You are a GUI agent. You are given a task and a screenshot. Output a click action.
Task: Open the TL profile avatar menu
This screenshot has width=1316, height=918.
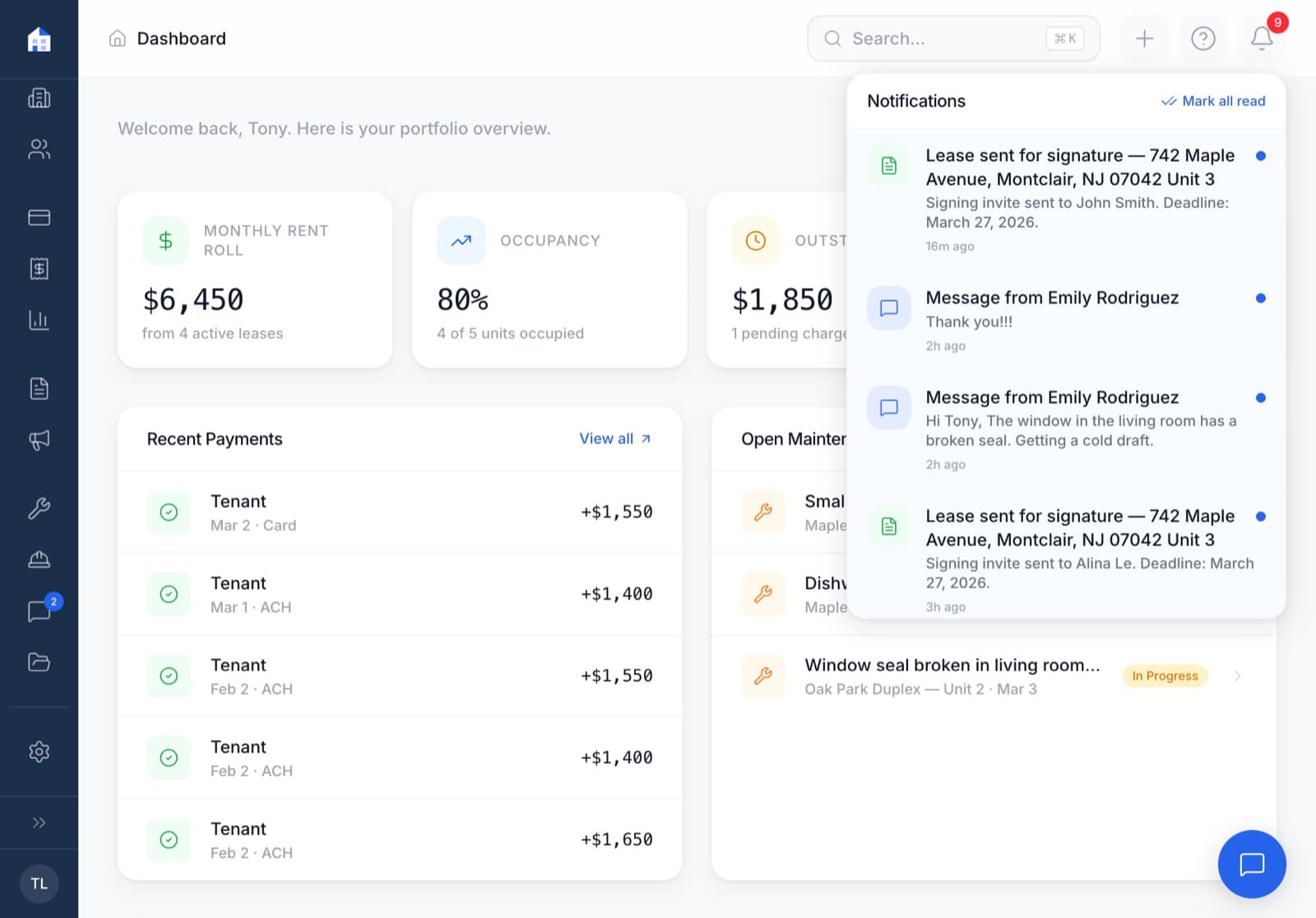pos(39,883)
